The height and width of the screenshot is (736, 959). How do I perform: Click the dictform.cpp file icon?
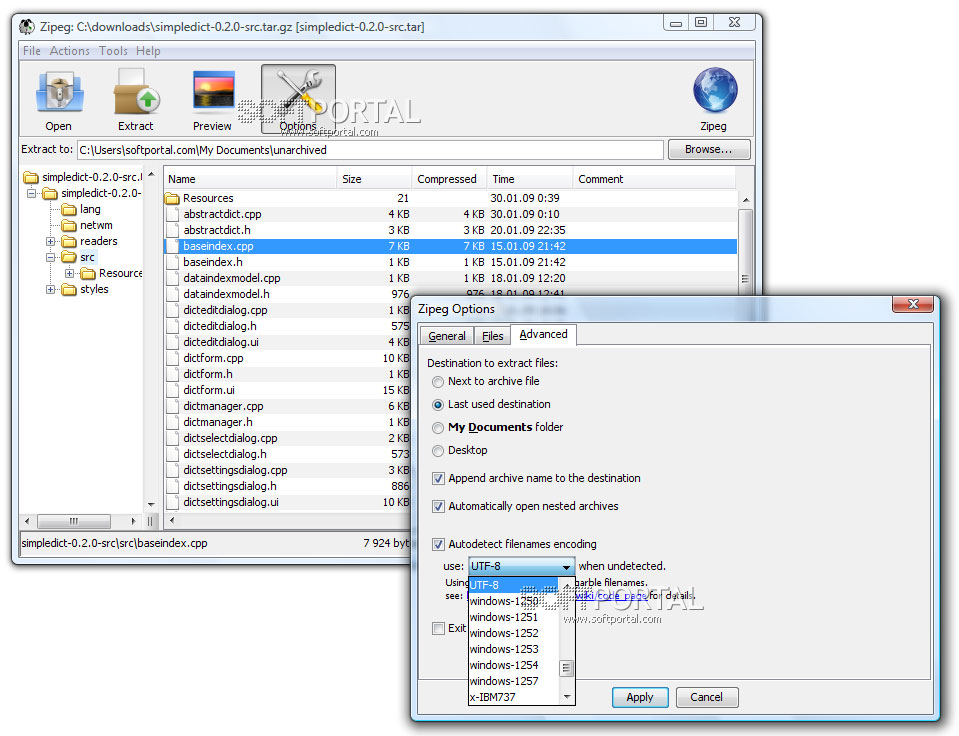173,358
